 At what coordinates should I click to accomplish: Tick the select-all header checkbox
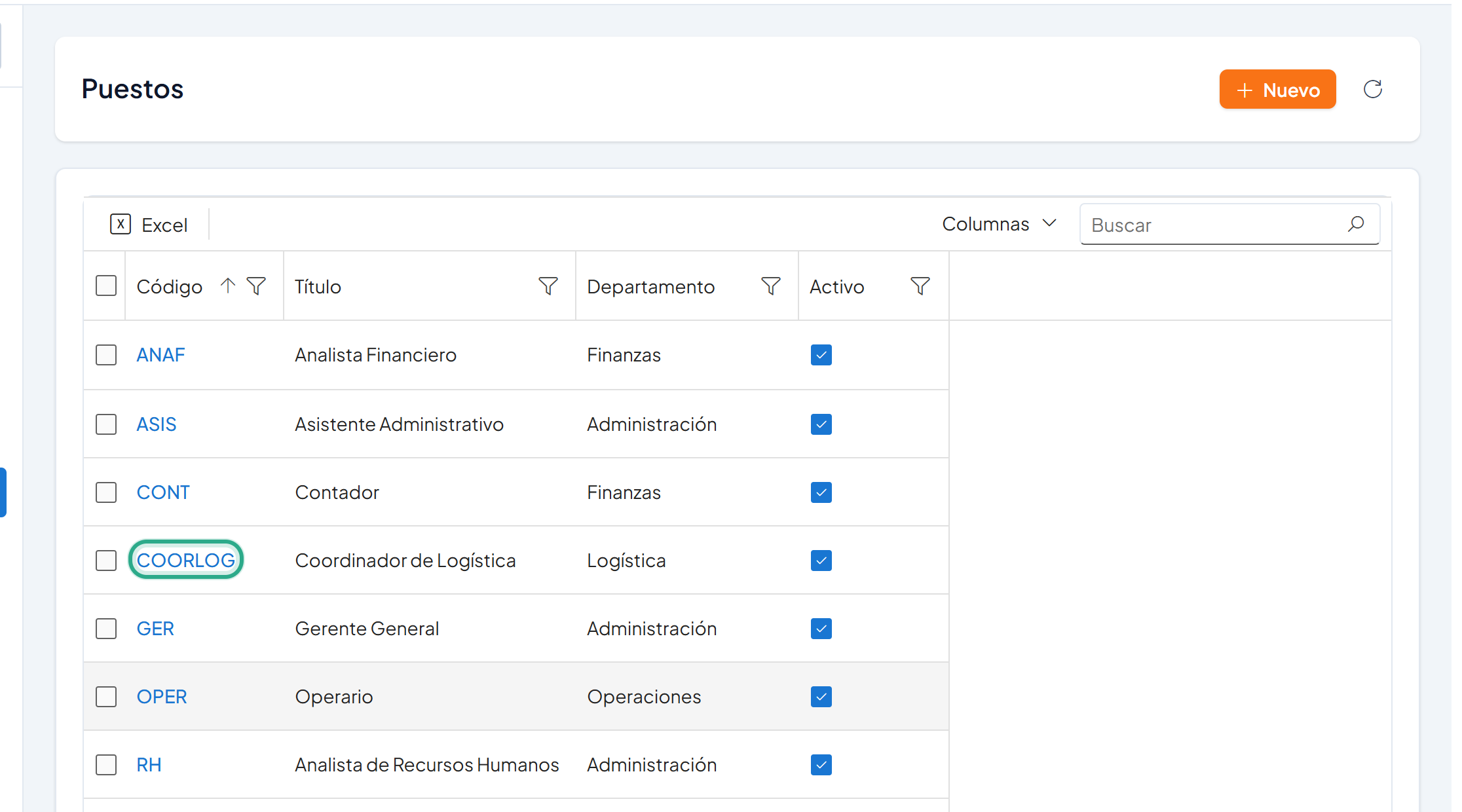(106, 286)
